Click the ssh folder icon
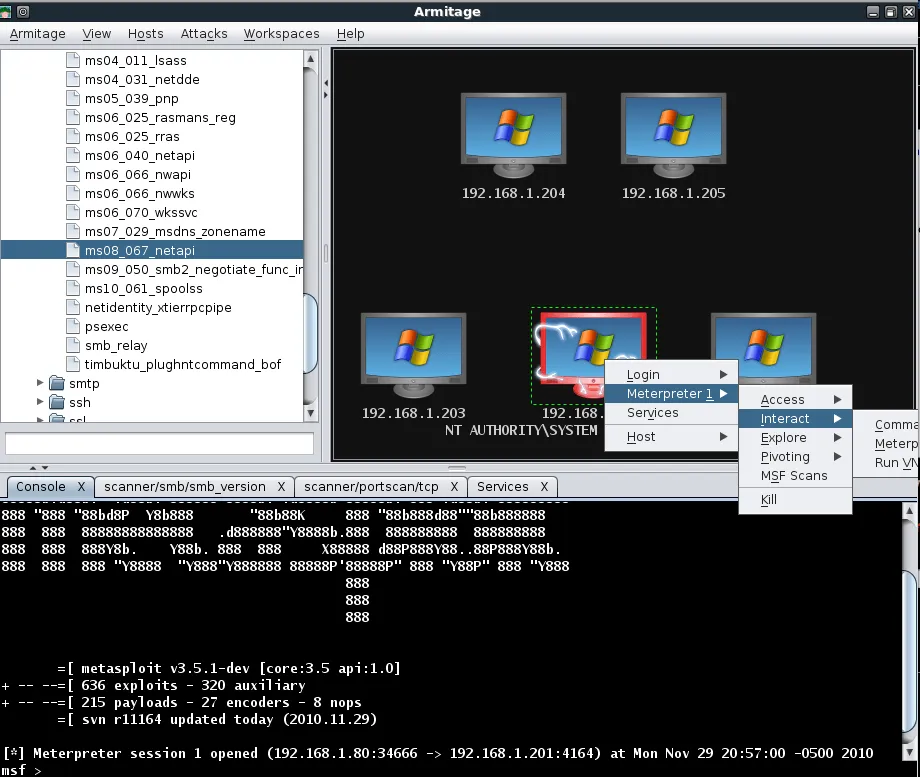The image size is (920, 777). click(56, 403)
